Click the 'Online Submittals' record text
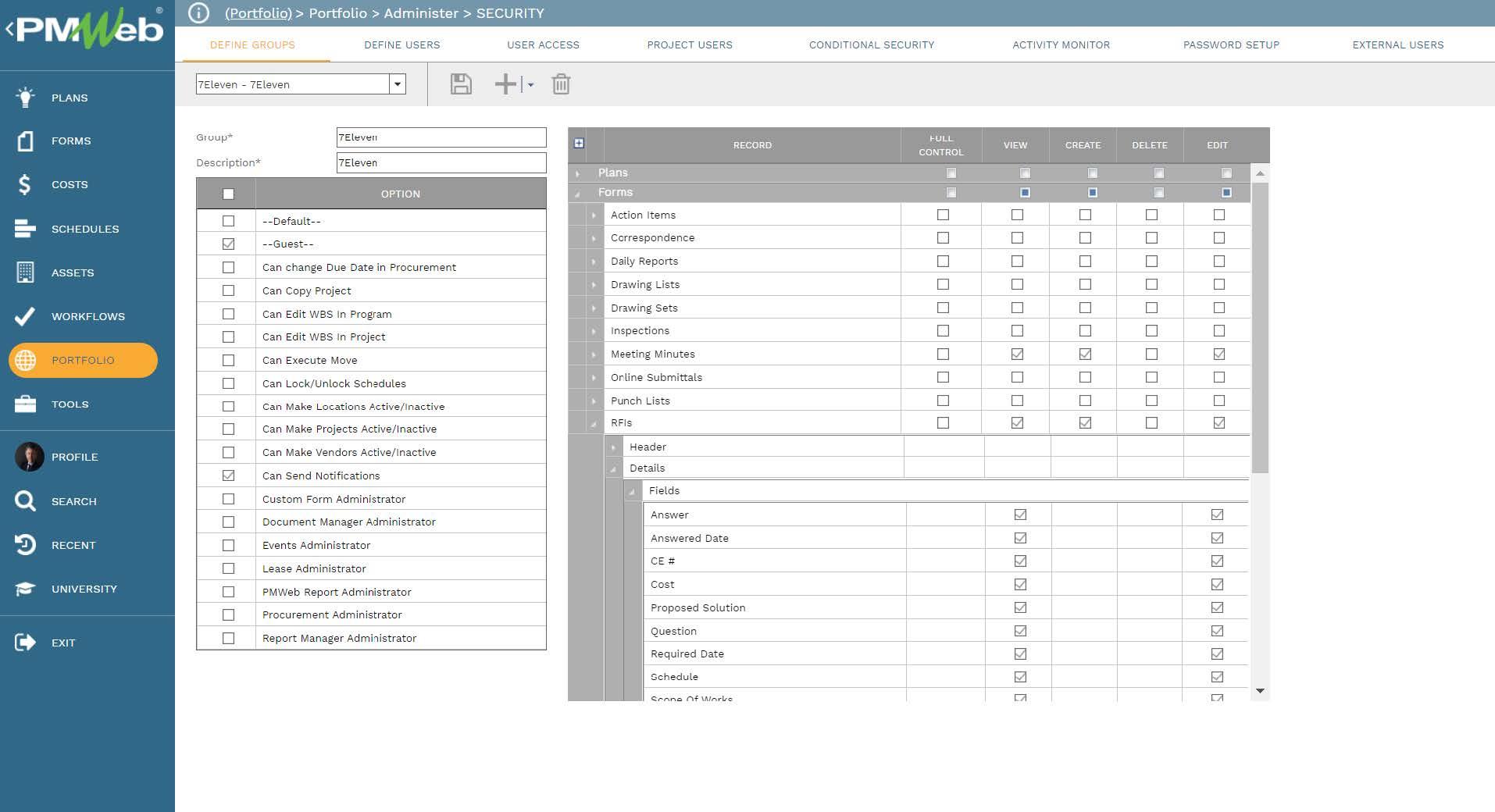 point(656,377)
